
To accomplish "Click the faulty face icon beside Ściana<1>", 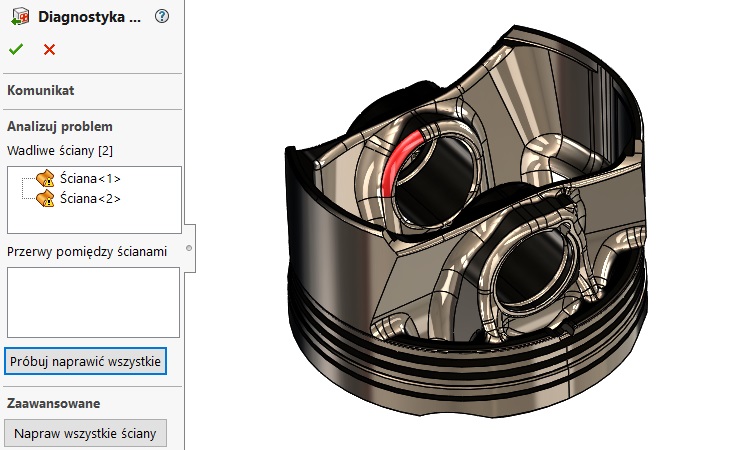I will 45,179.
